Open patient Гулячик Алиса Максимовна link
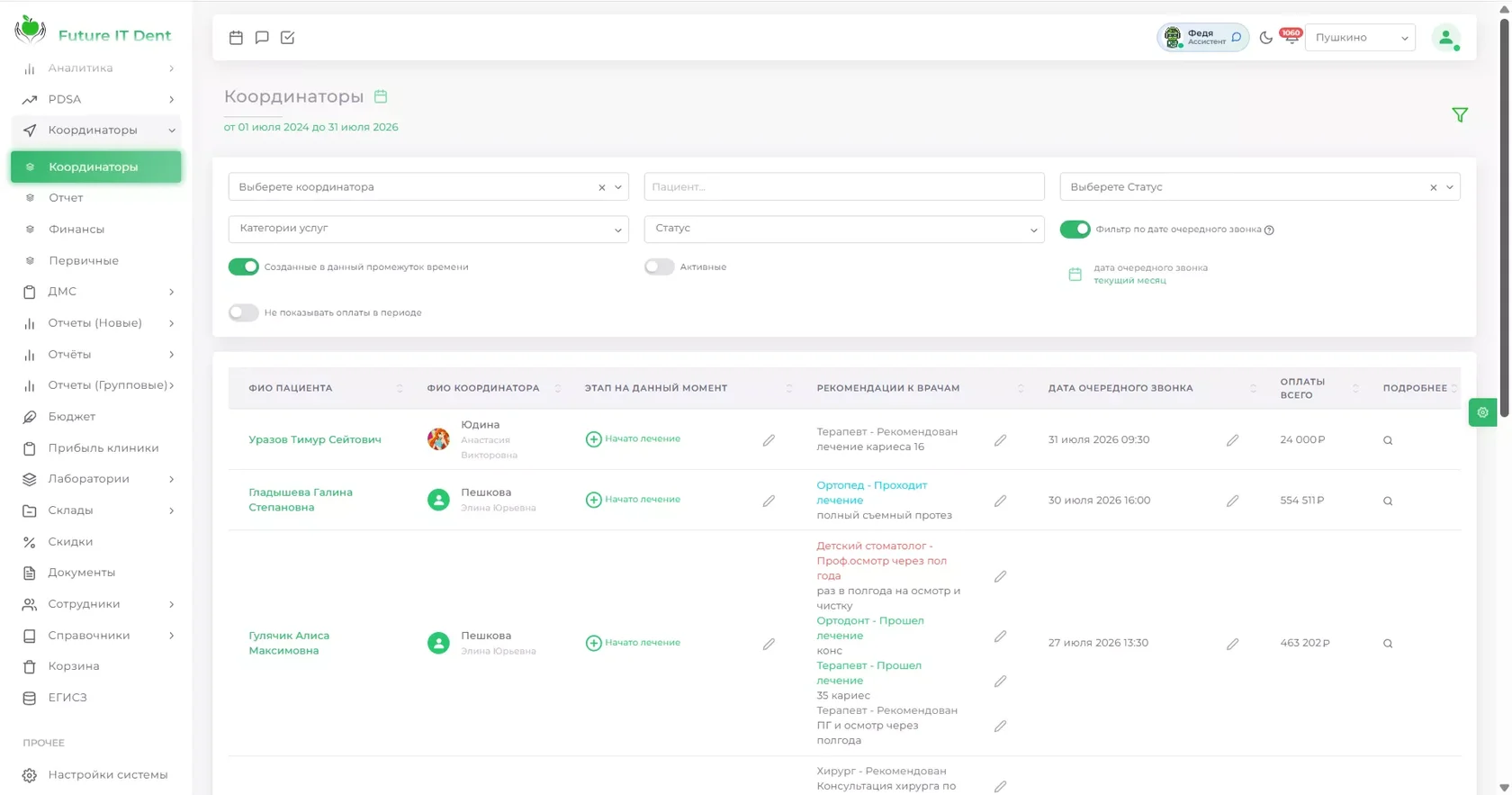Viewport: 1512px width, 795px height. pos(289,643)
